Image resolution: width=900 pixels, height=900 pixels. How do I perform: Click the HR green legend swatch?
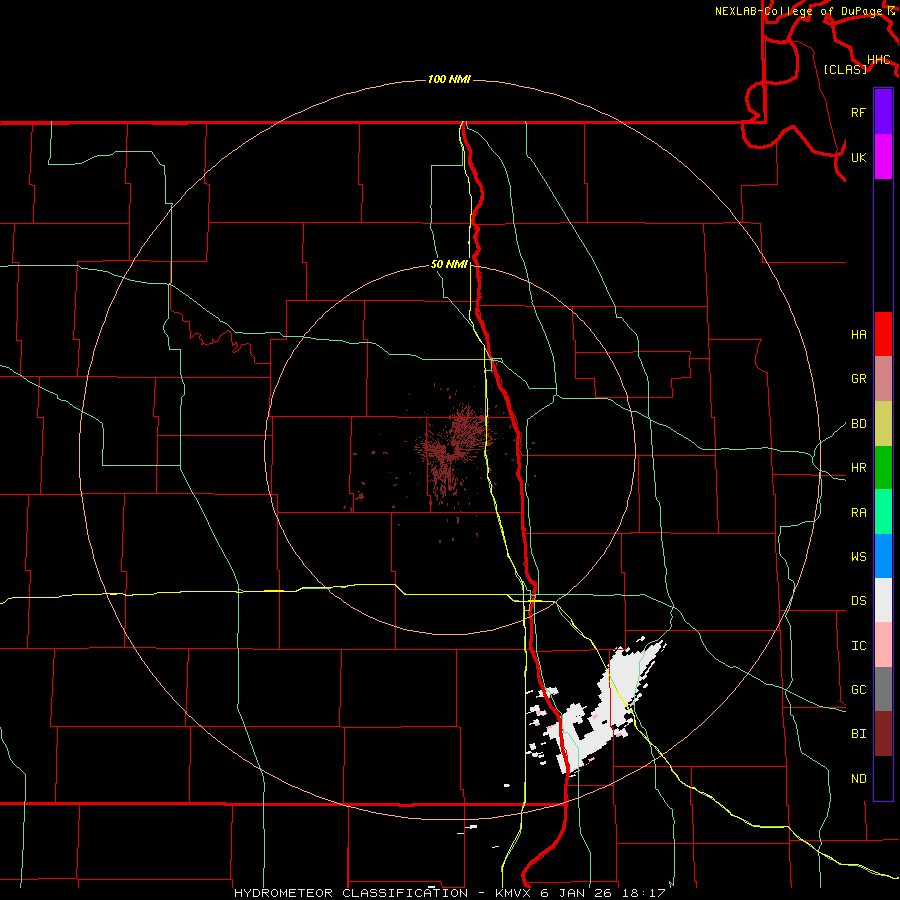pyautogui.click(x=883, y=468)
